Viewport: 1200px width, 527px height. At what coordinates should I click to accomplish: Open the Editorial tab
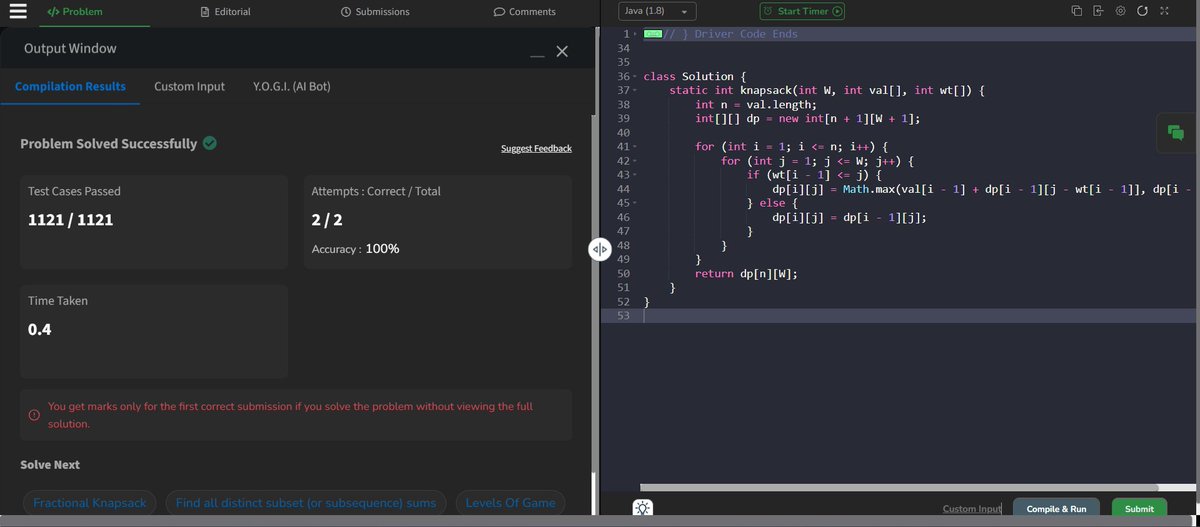pyautogui.click(x=225, y=12)
